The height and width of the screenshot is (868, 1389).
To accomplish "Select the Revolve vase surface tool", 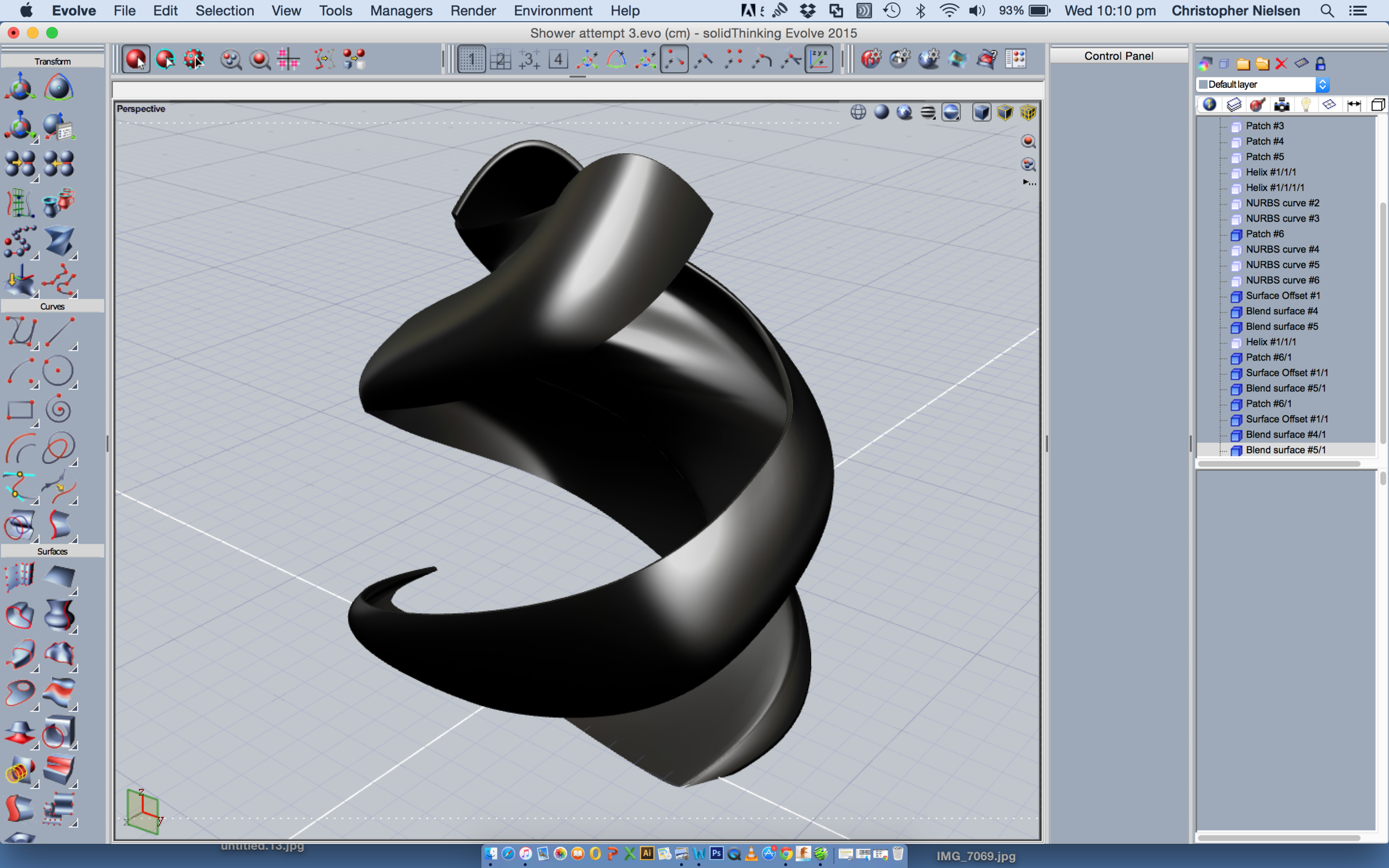I will coord(58,615).
